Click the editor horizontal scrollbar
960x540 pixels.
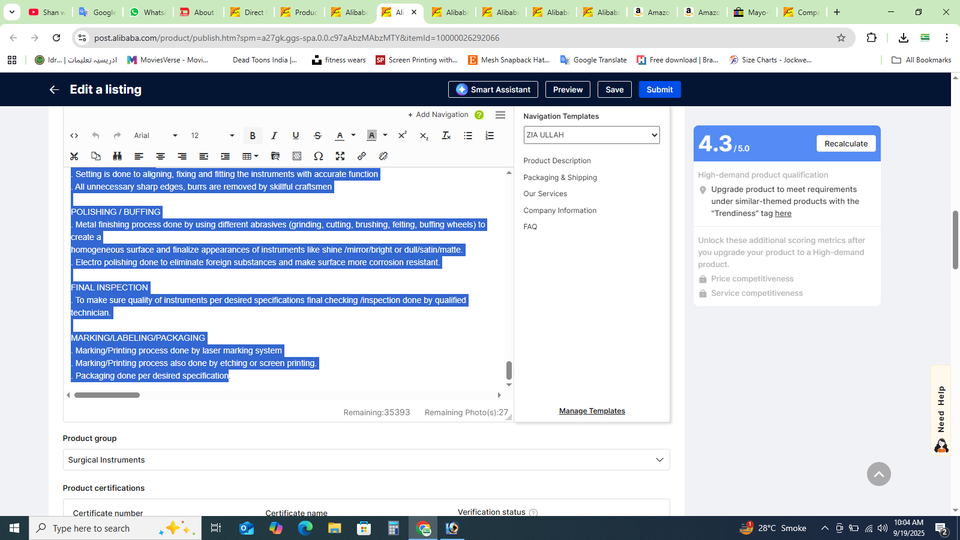(107, 395)
